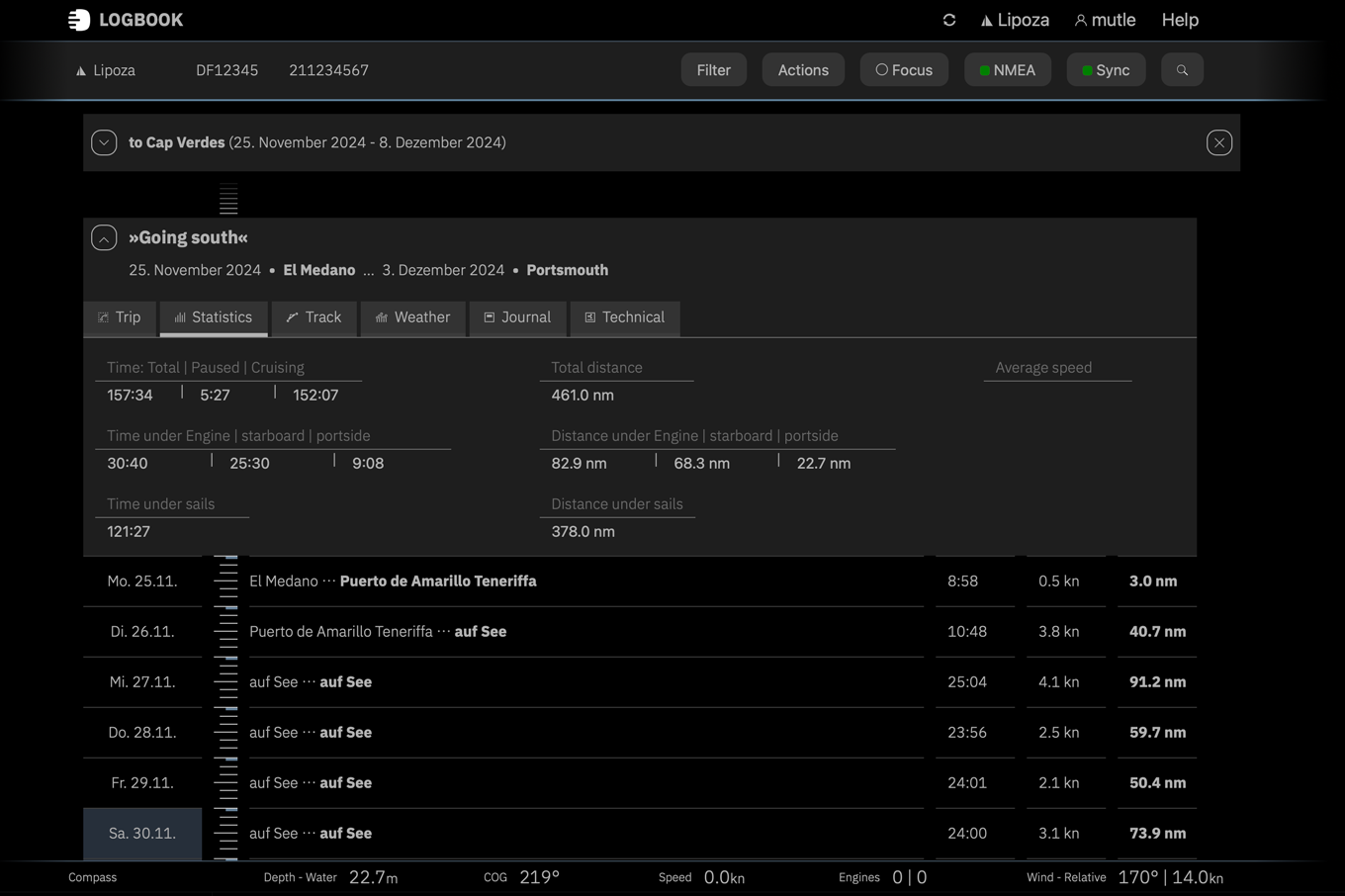Open the mutle user profile icon

point(1081,21)
